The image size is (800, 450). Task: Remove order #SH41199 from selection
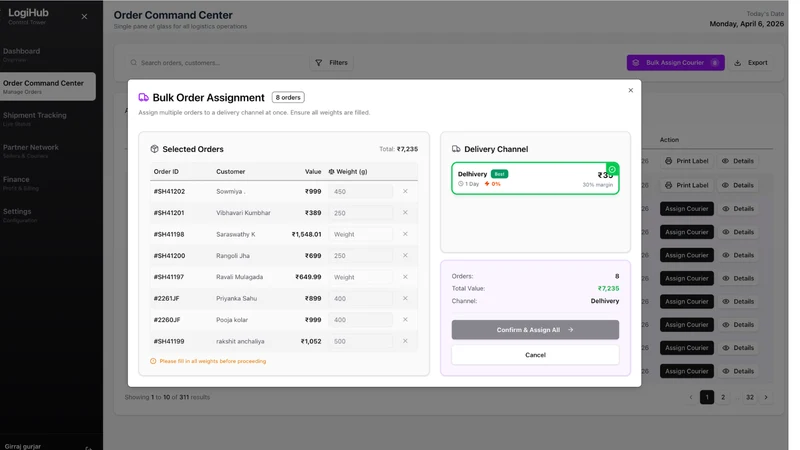click(x=405, y=341)
